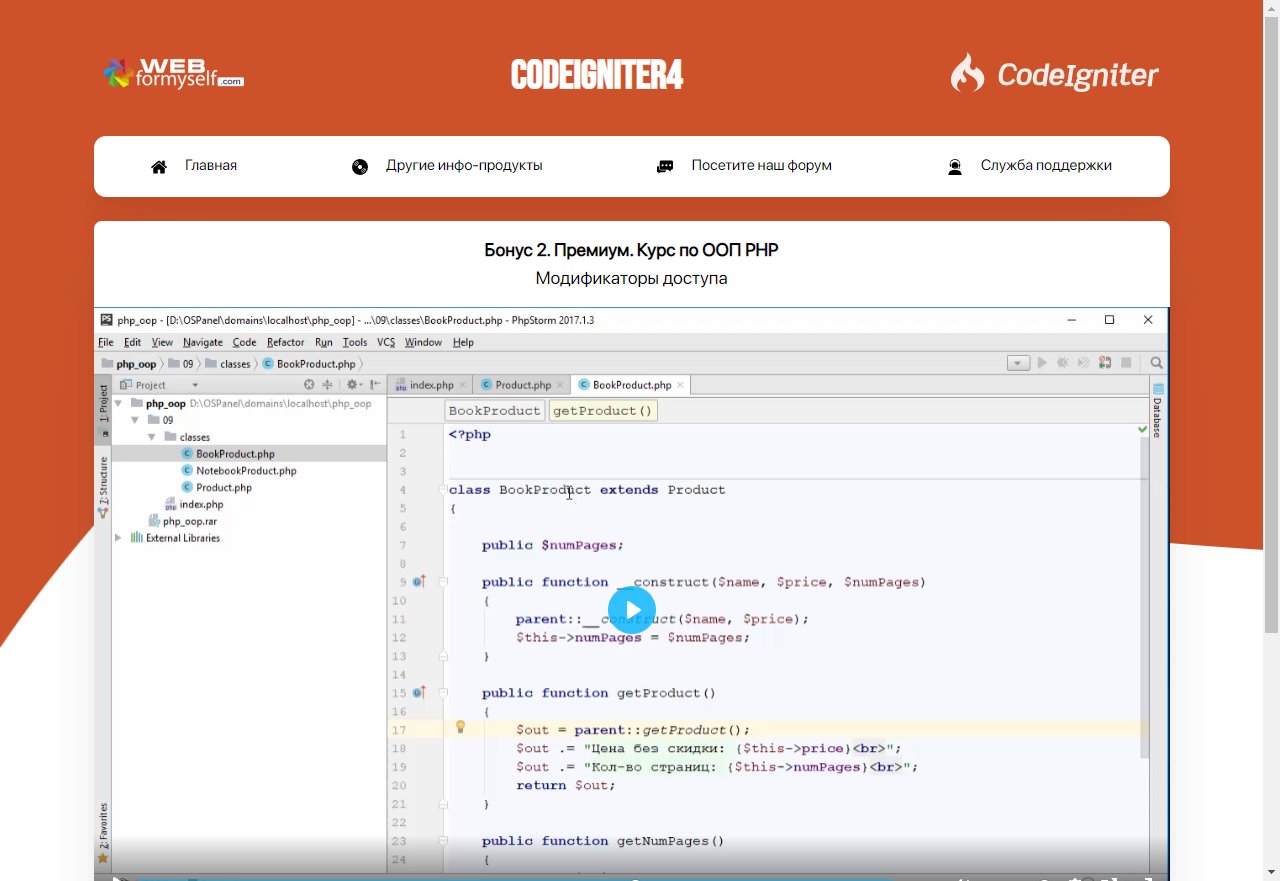Image resolution: width=1280 pixels, height=881 pixels.
Task: Click the chat icon beside Посетите наш форум
Action: click(665, 167)
